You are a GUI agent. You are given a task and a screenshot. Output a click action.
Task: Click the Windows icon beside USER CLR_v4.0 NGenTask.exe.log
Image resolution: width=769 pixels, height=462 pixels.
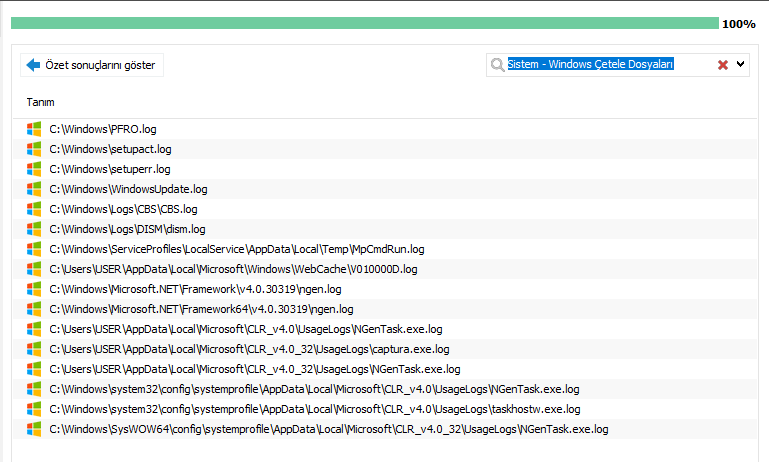pyautogui.click(x=34, y=329)
